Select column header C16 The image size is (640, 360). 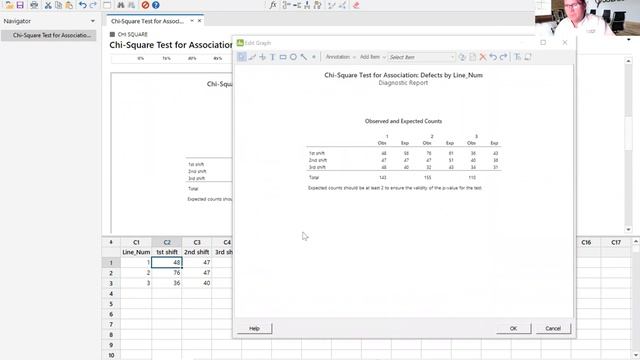pyautogui.click(x=586, y=242)
